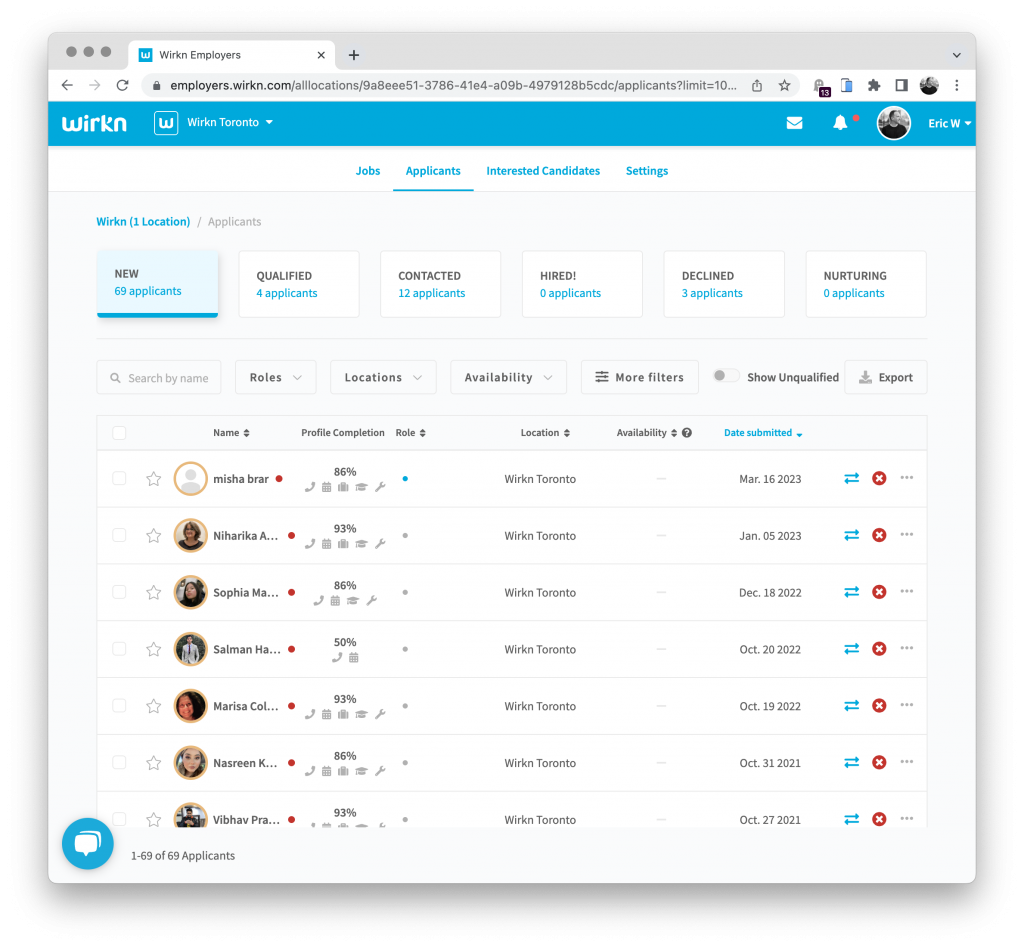Click move-stage arrows icon for Sophia
Viewport: 1024px width, 947px height.
pyautogui.click(x=851, y=592)
